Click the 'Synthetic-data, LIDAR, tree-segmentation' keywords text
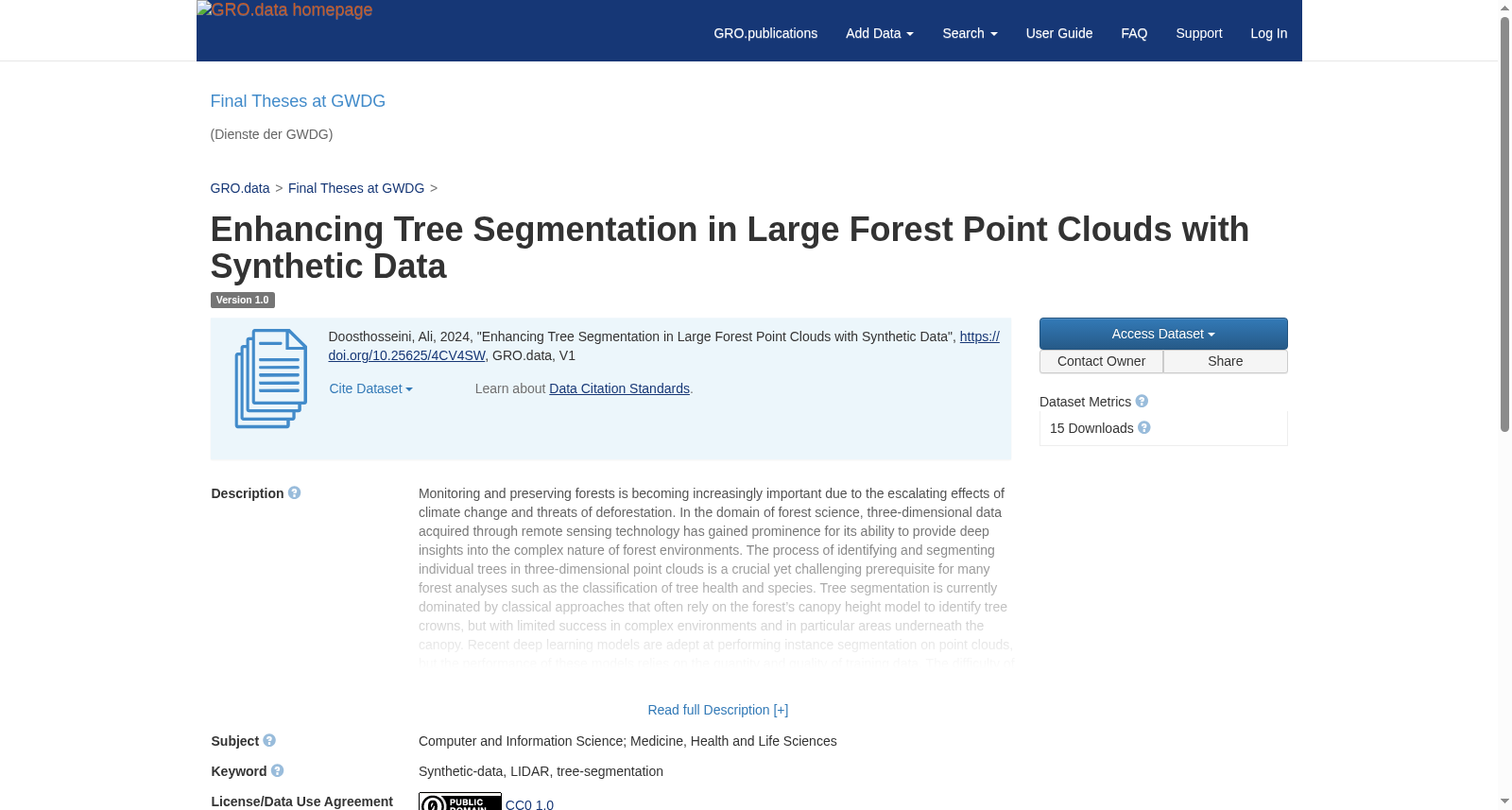 pos(541,771)
